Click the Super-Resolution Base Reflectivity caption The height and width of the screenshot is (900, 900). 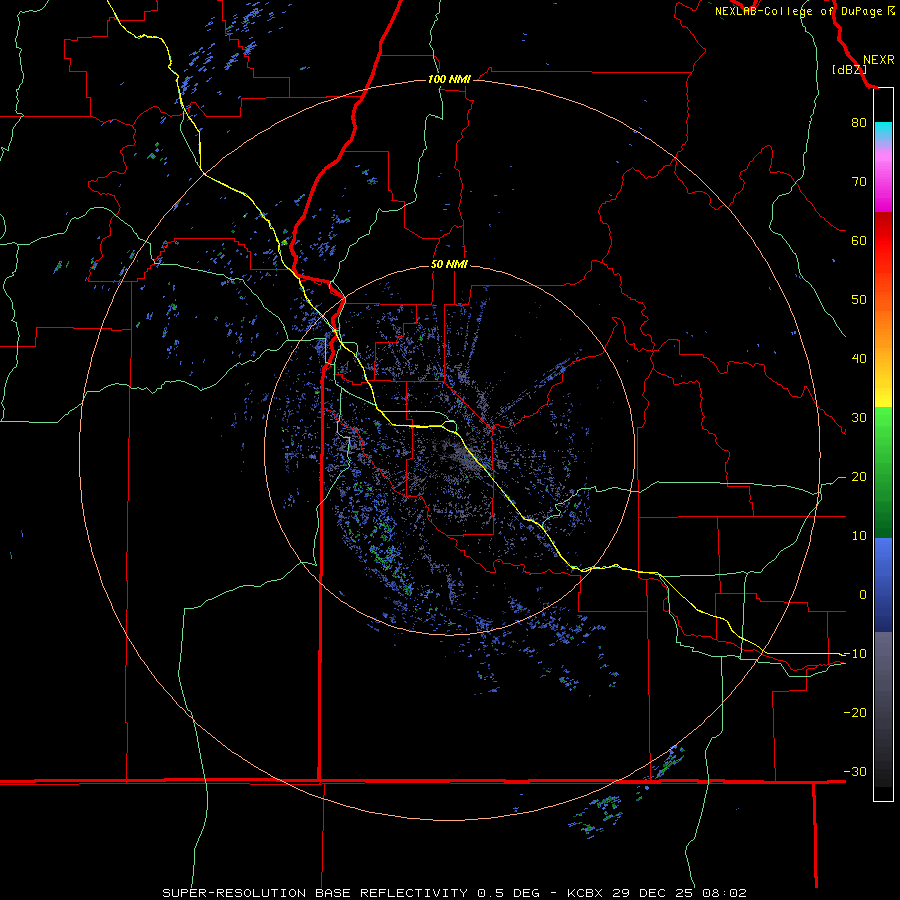[315, 893]
